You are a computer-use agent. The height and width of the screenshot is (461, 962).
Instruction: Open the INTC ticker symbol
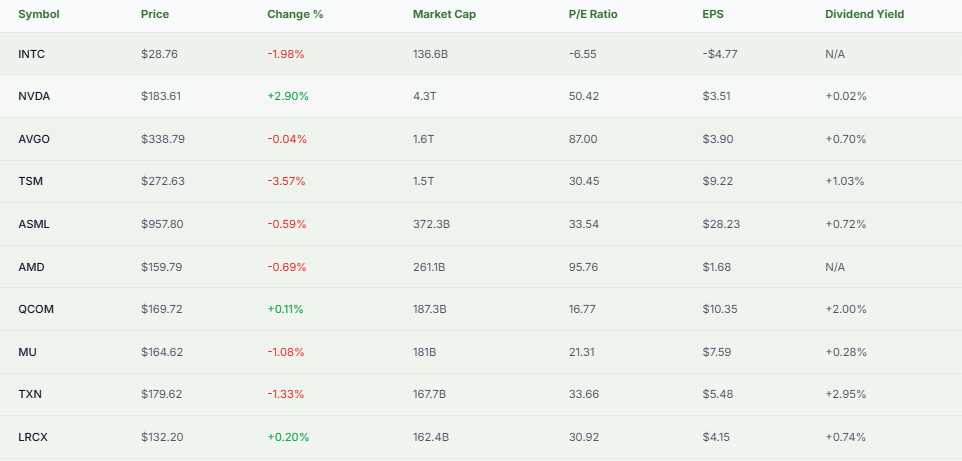[x=32, y=53]
